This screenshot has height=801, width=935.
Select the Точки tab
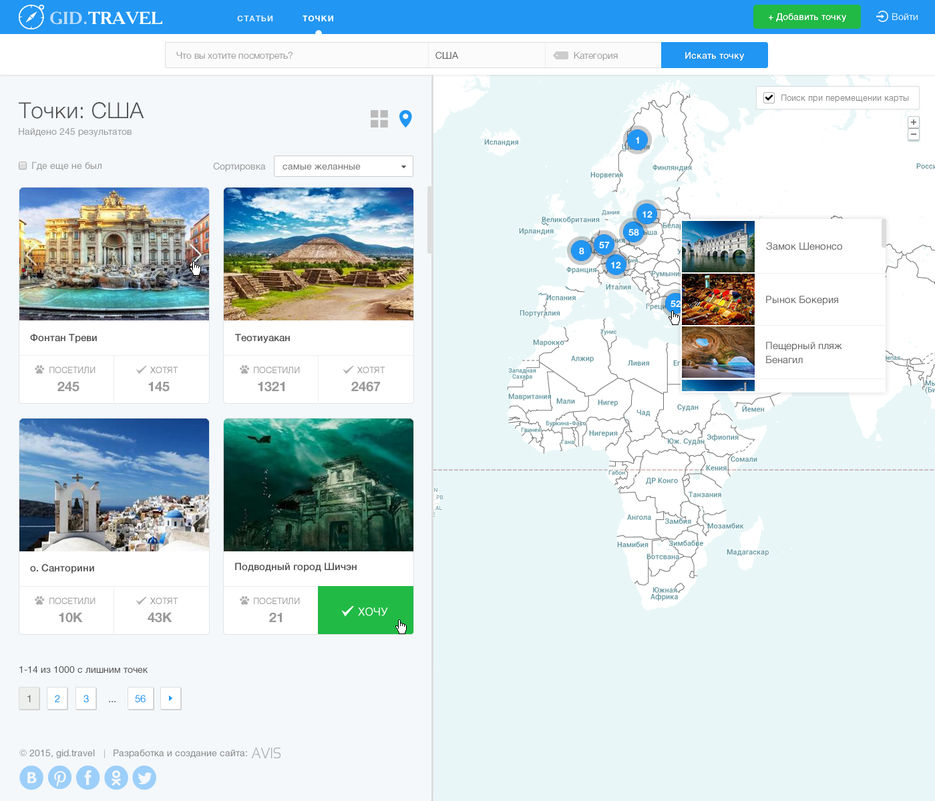(318, 18)
